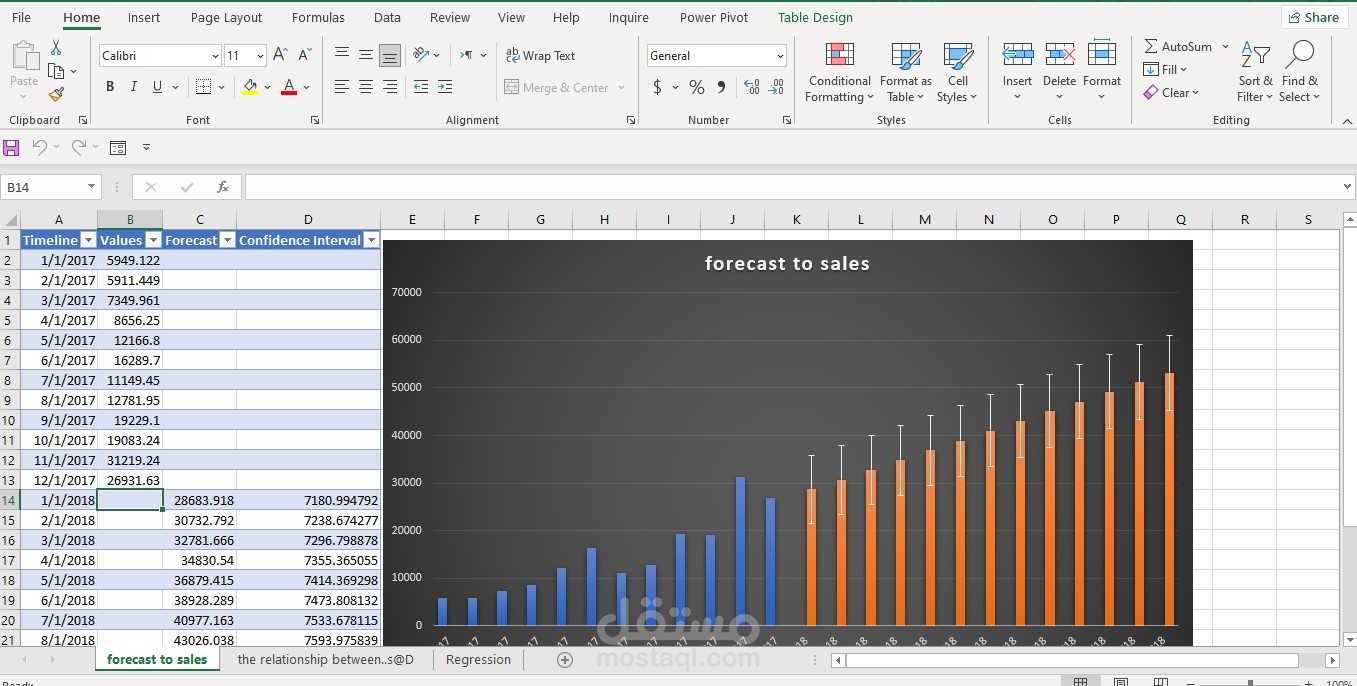Image resolution: width=1357 pixels, height=686 pixels.
Task: Open Sort & Filter menu
Action: [x=1255, y=72]
